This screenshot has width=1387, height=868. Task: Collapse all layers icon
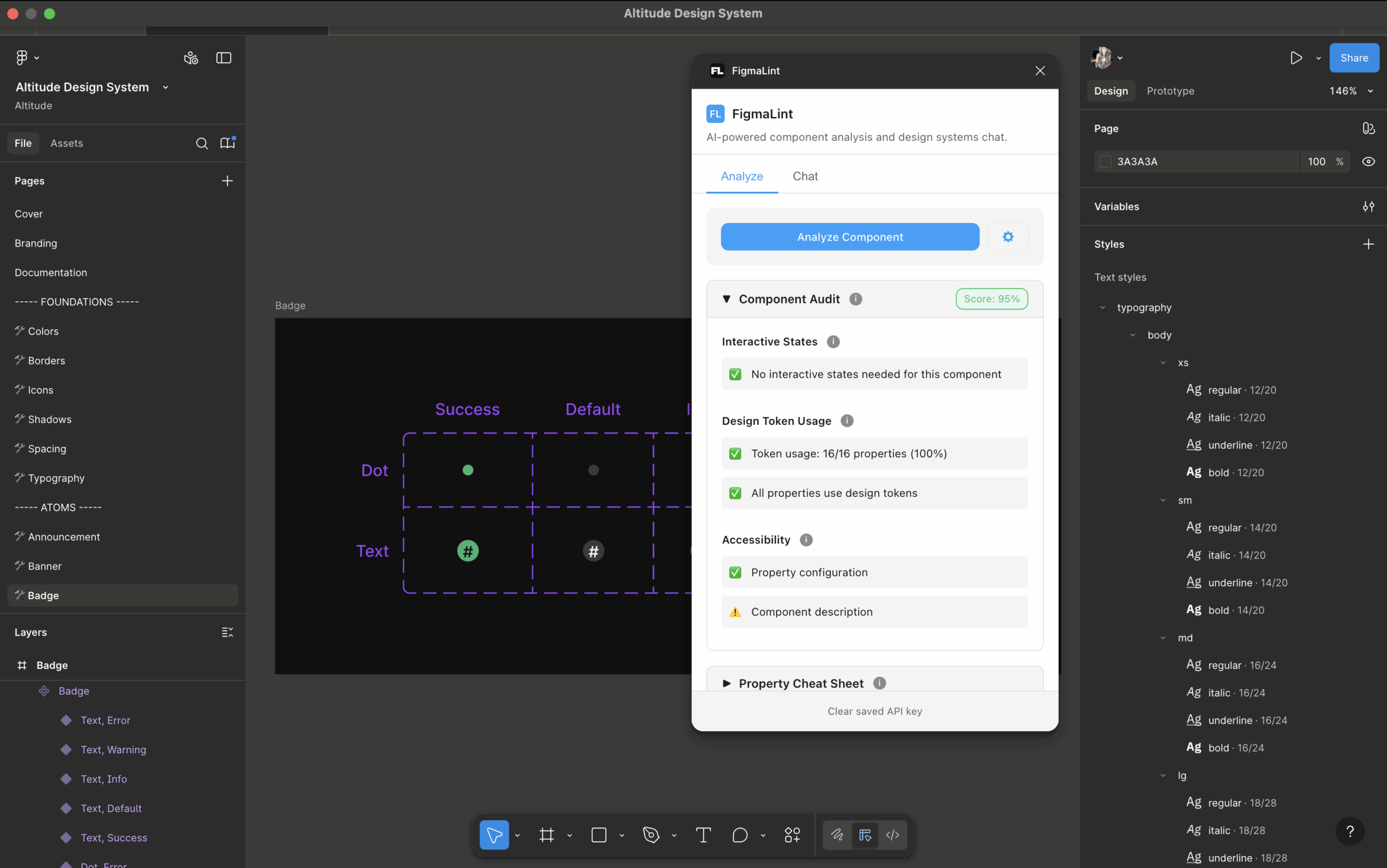point(227,632)
